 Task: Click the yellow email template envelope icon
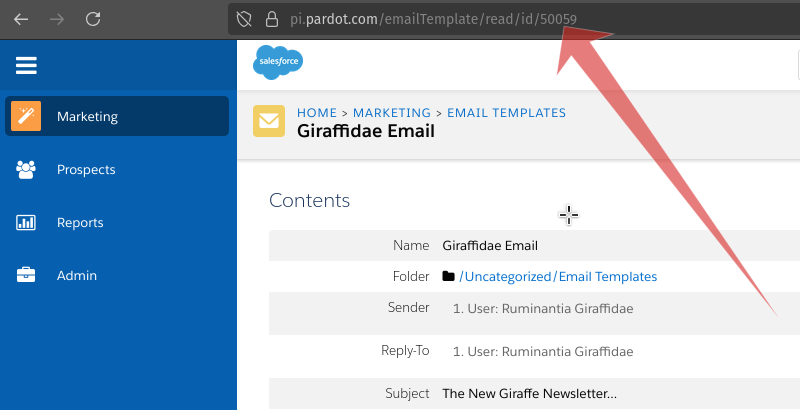click(x=269, y=121)
